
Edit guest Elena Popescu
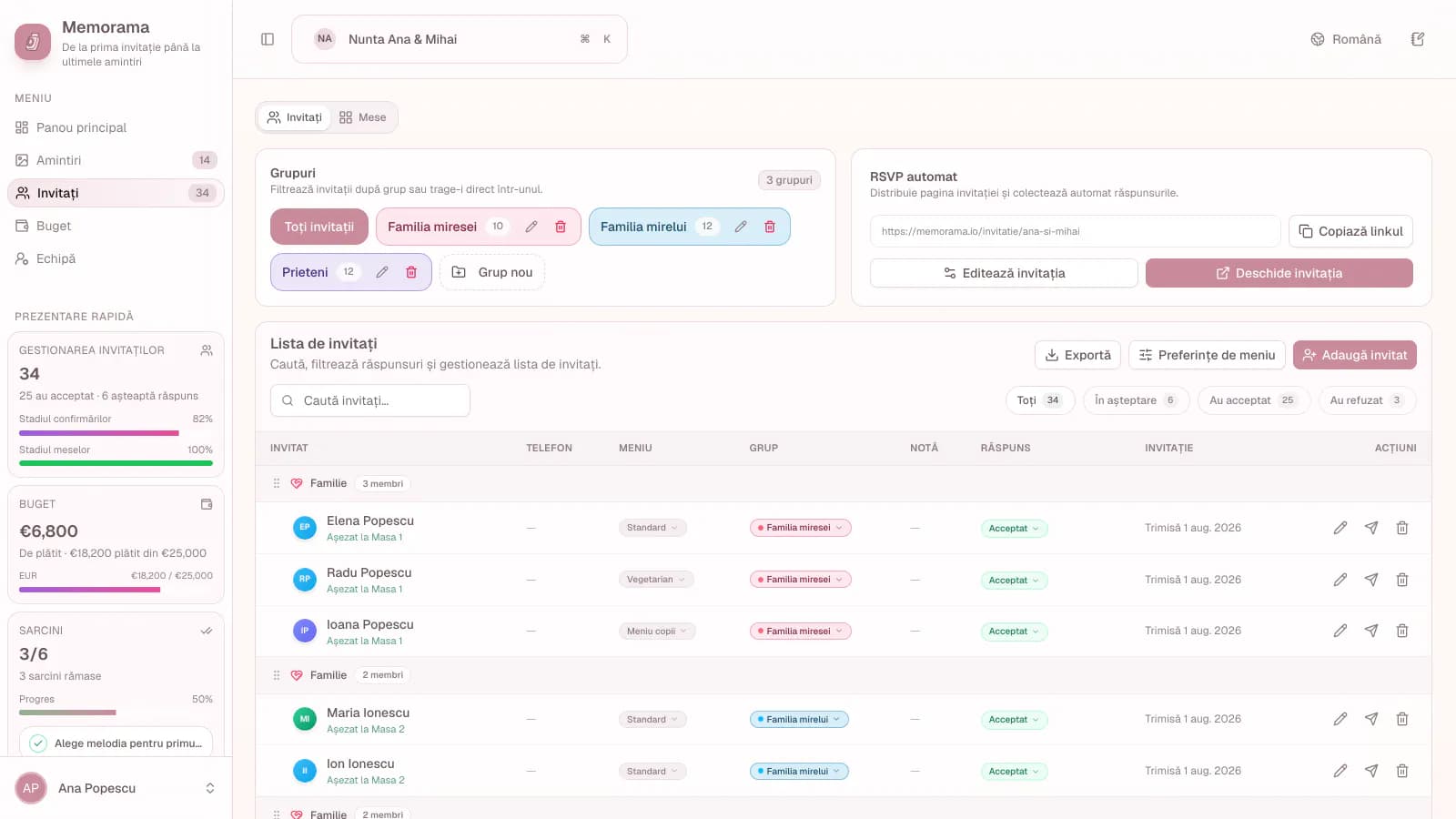(1340, 528)
